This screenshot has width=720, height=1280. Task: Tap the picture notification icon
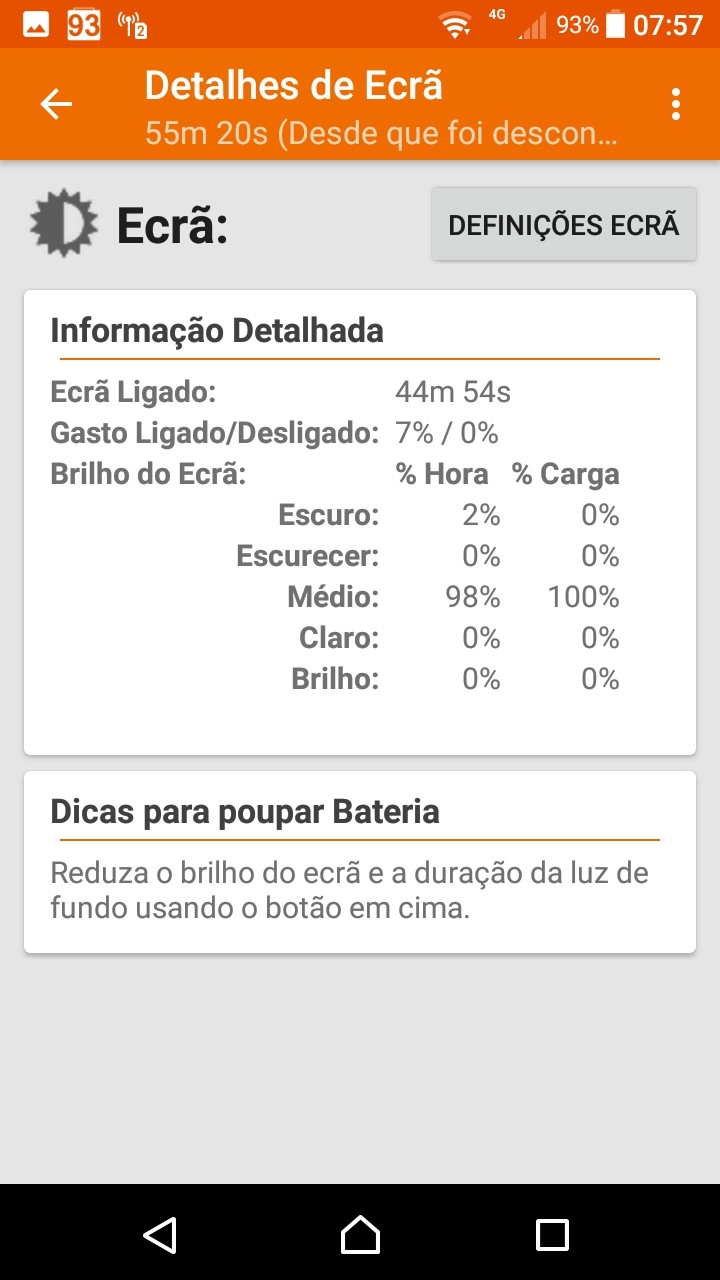(36, 24)
